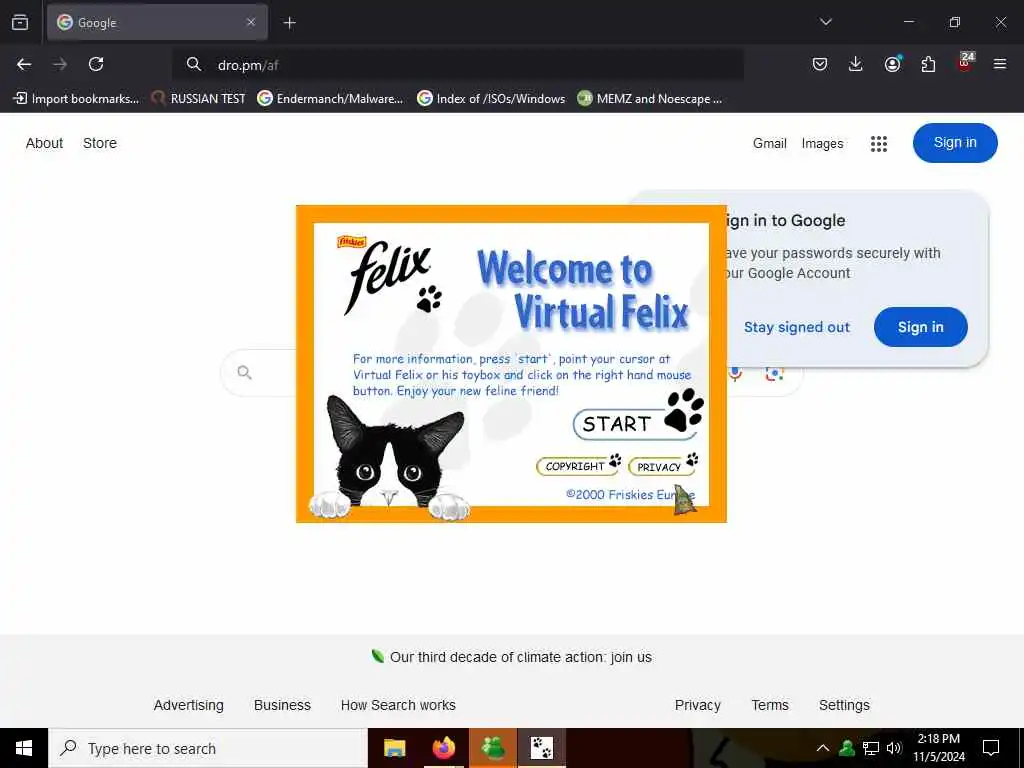Click the magnifier icon in Google search box
Screen dimensions: 1024x768
[244, 372]
